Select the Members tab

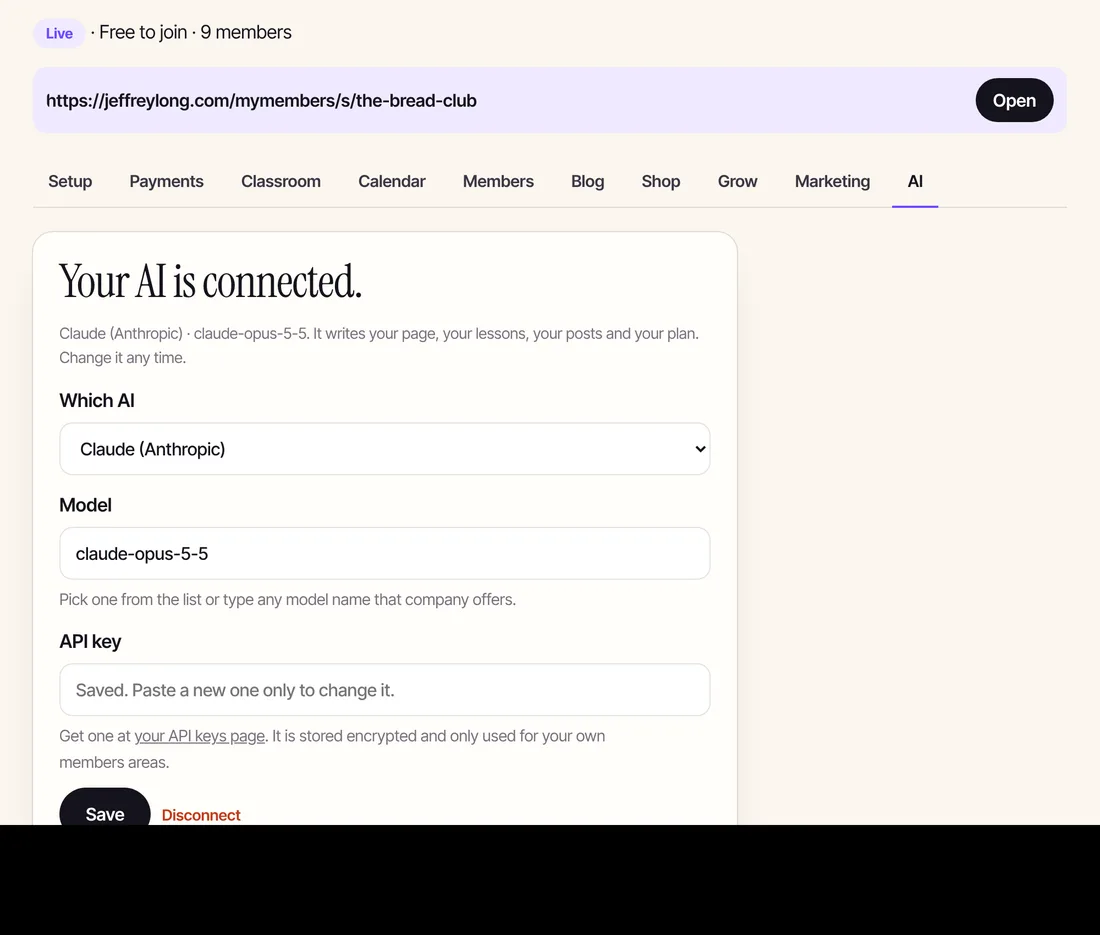click(x=498, y=181)
